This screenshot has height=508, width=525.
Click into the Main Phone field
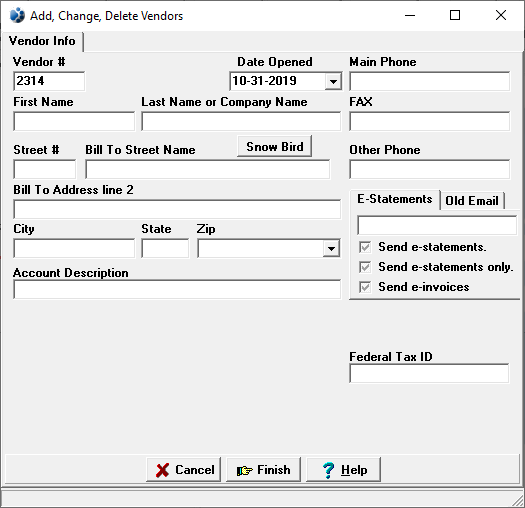click(x=430, y=81)
